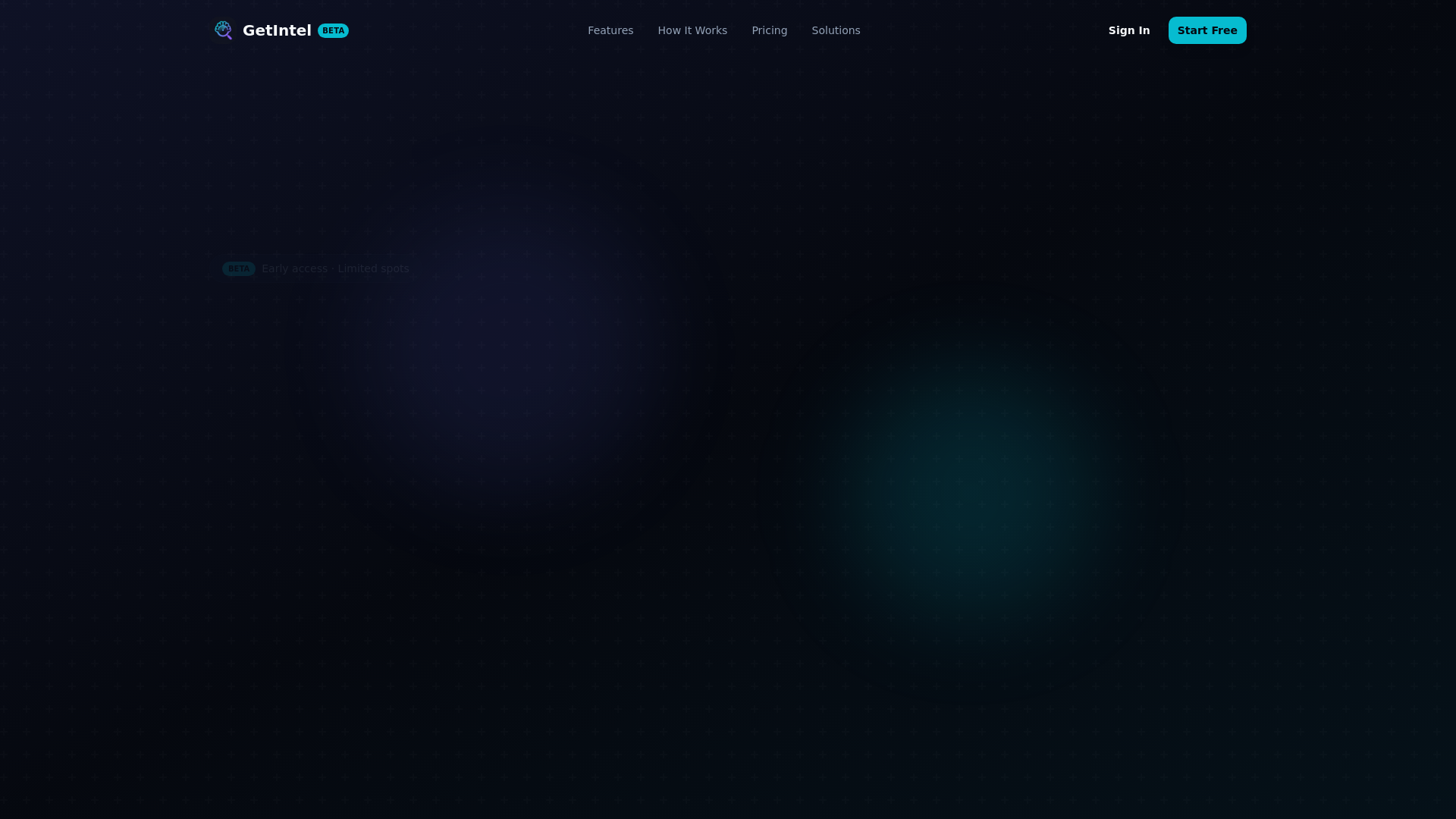Open the Pricing page link
1456x819 pixels.
[x=769, y=31]
